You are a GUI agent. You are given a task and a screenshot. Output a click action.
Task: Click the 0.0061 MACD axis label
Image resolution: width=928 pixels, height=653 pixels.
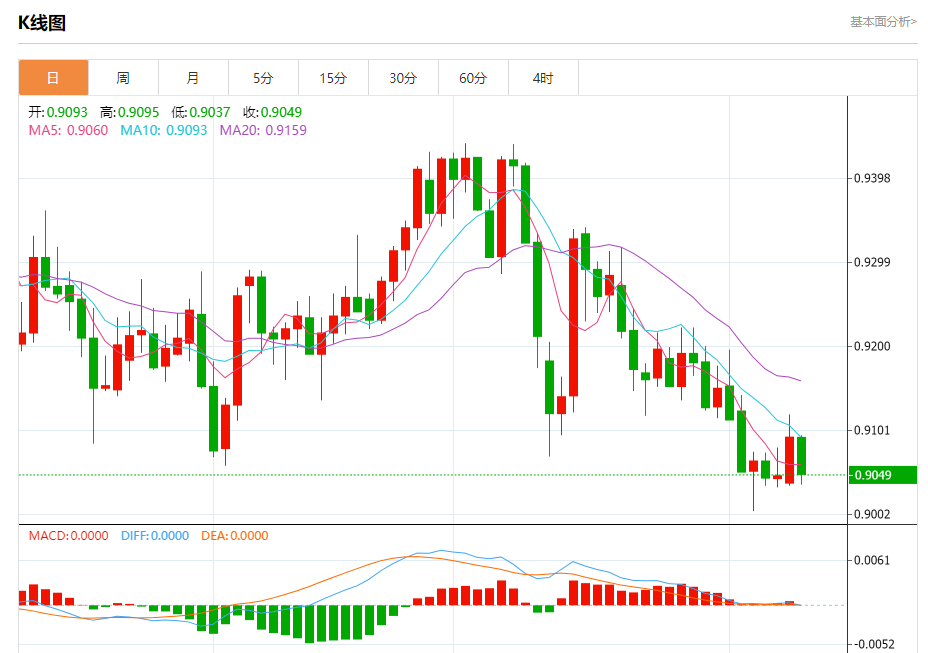pos(872,561)
